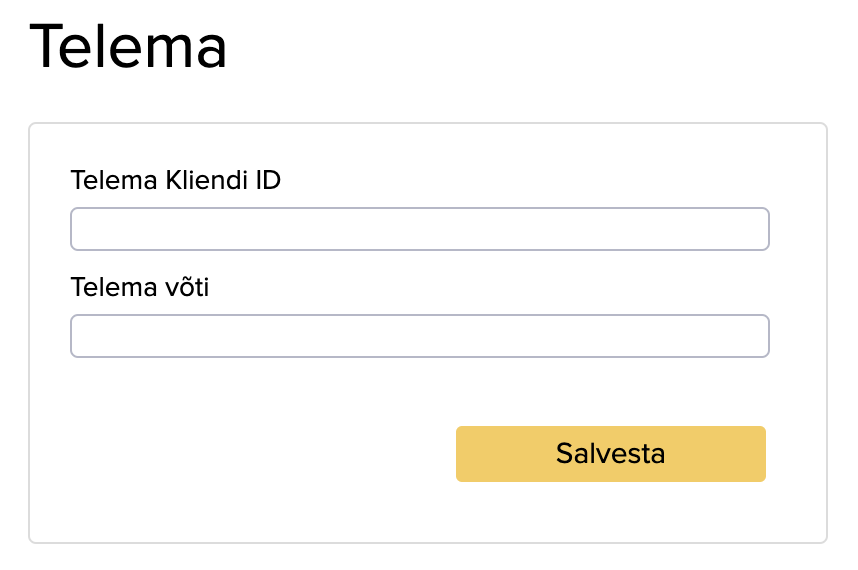Activate the field under "Telema Kliendi ID"
Image resolution: width=858 pixels, height=570 pixels.
click(419, 229)
